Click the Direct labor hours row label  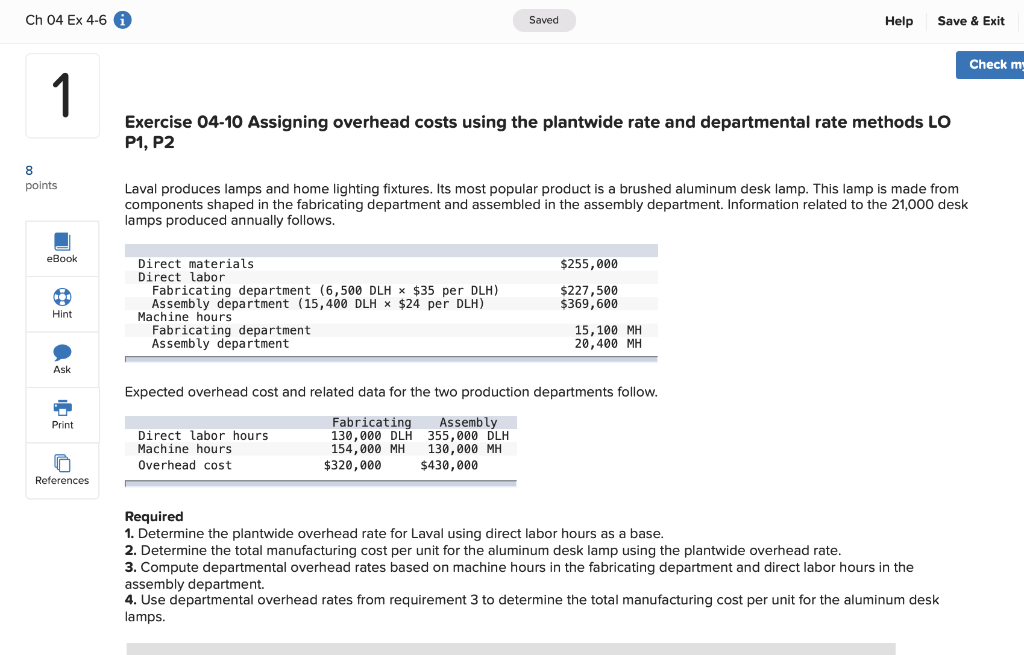(203, 436)
